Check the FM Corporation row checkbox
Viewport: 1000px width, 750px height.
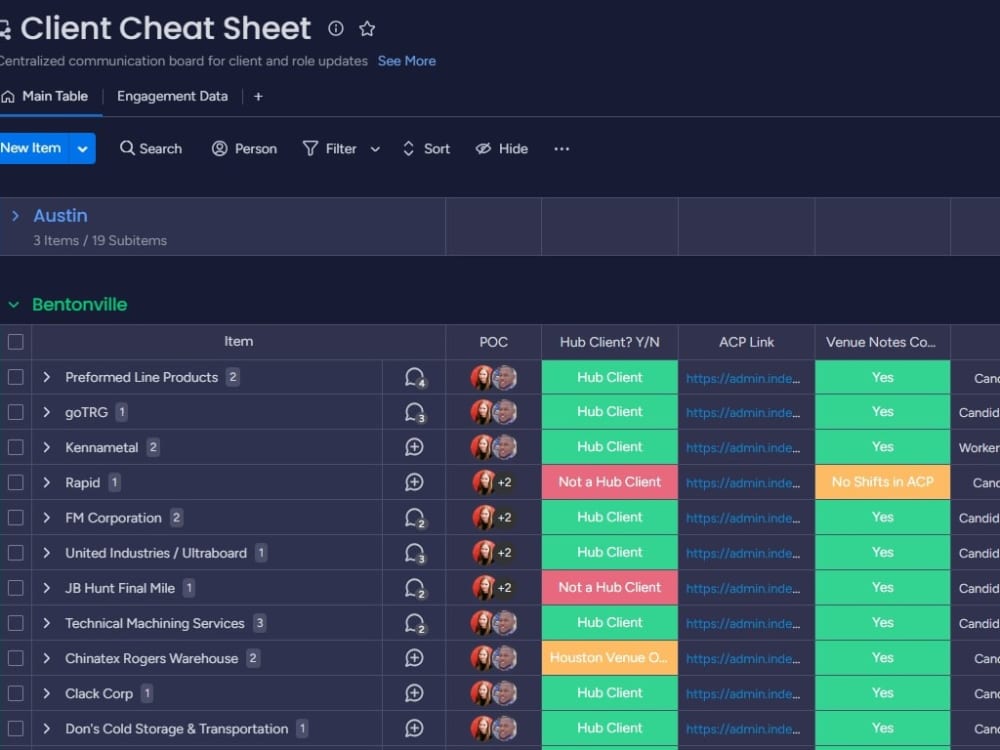[x=16, y=518]
